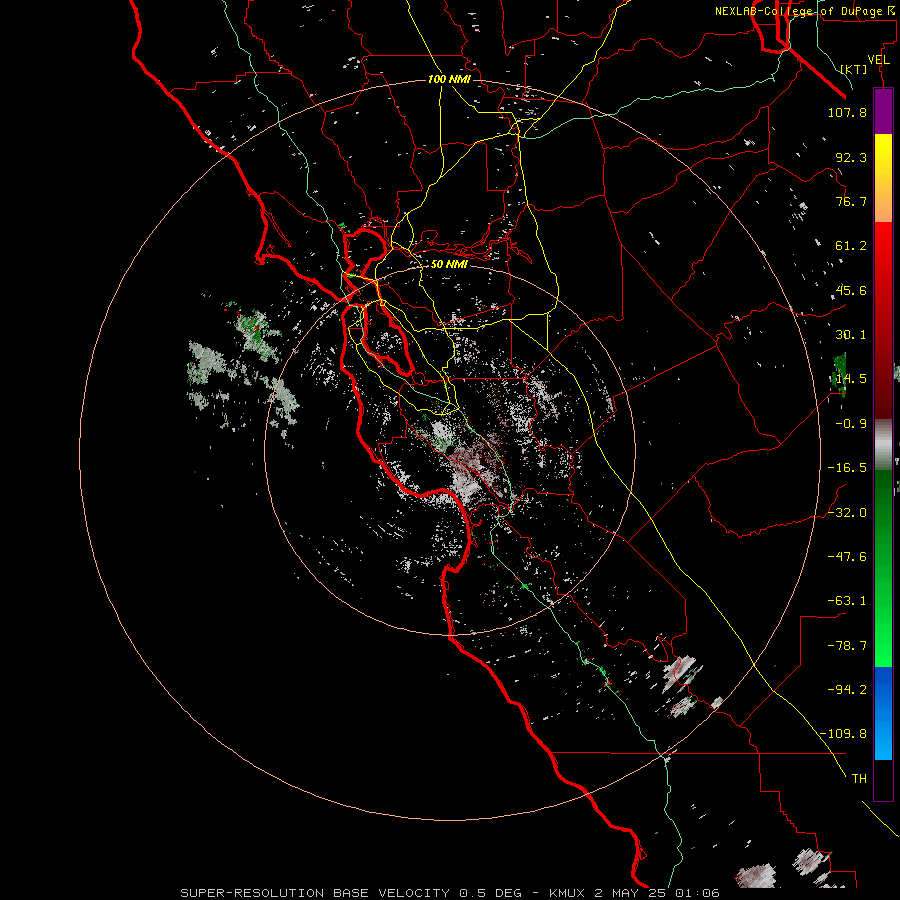
Task: Click the gray near-zero segment of color bar
Action: point(883,445)
